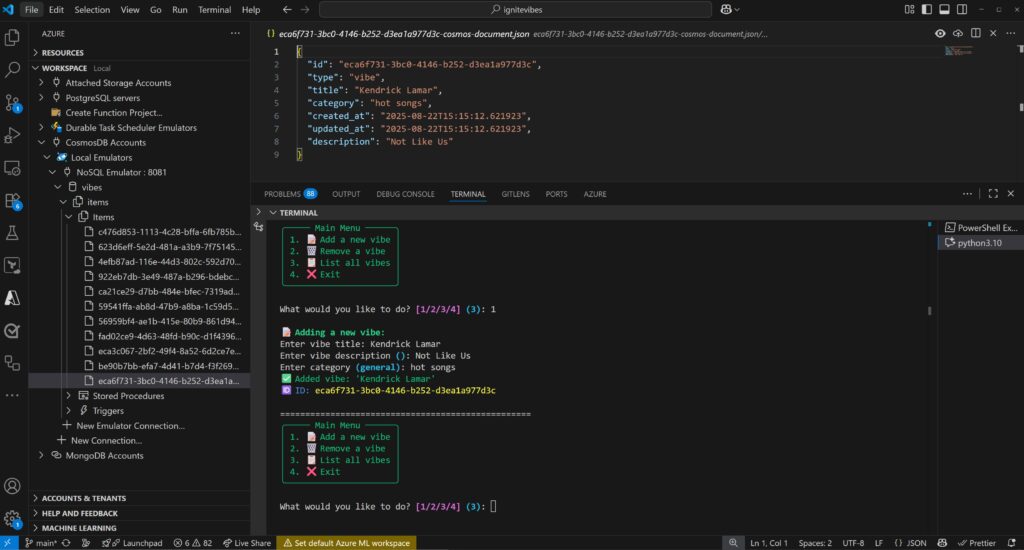Screen dimensions: 1024x550
Task: Click the main branch indicator
Action: click(x=40, y=543)
